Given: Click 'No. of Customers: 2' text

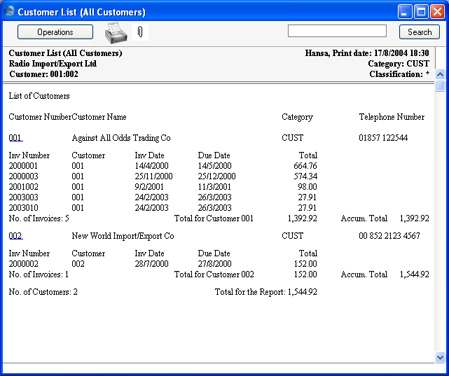Looking at the screenshot, I should (43, 292).
